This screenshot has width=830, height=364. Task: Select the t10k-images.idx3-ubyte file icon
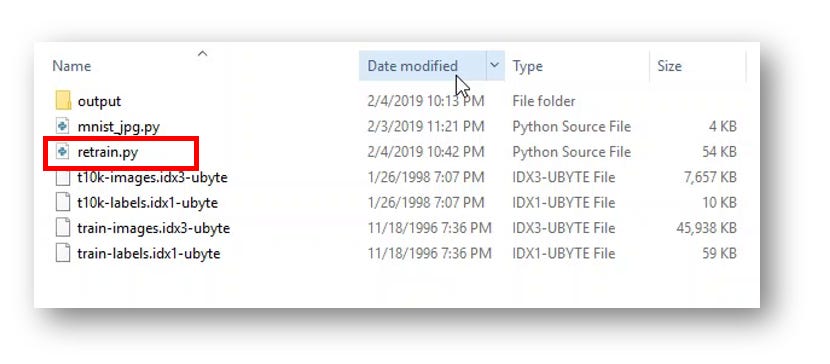[63, 177]
